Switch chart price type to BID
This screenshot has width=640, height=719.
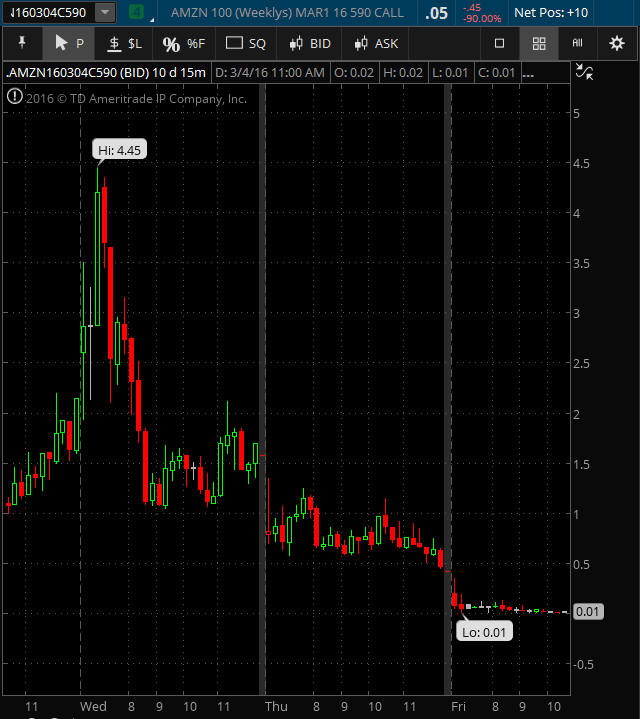(x=310, y=44)
